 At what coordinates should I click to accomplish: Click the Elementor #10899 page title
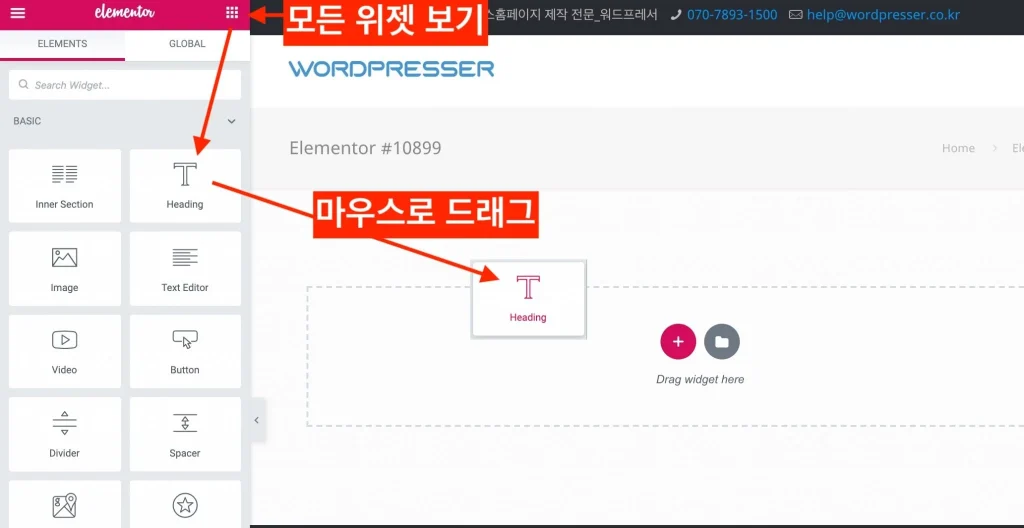click(x=365, y=148)
